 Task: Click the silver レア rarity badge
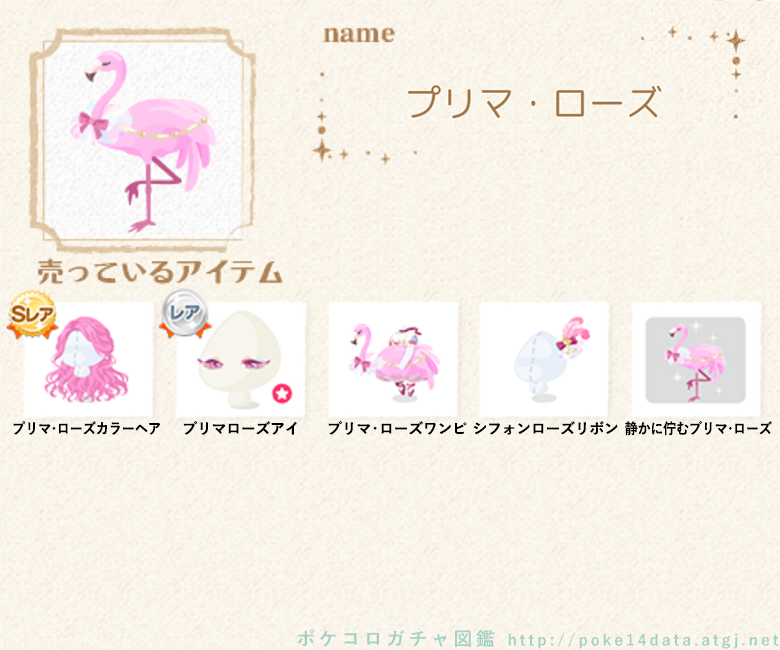(185, 313)
